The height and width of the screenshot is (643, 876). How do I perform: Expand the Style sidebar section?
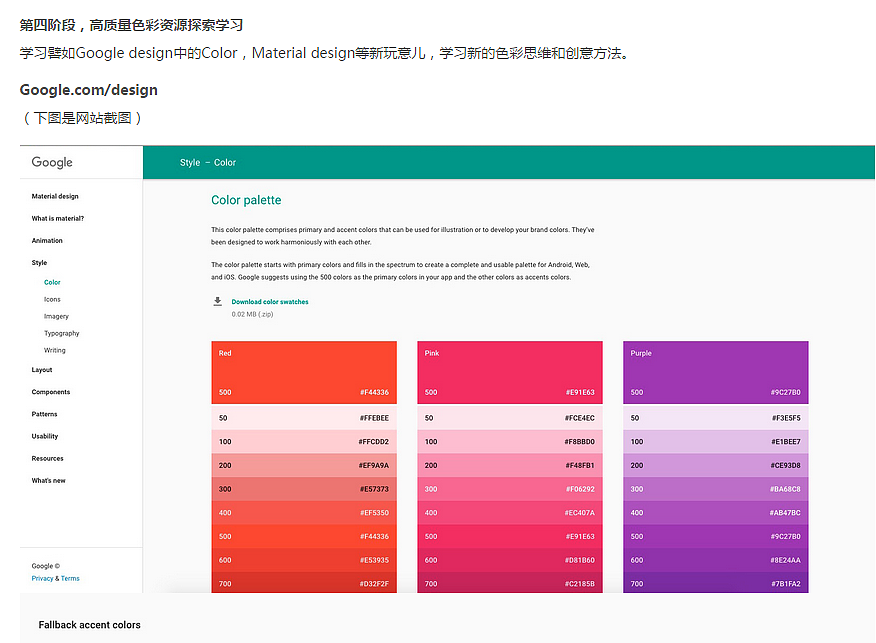(39, 262)
